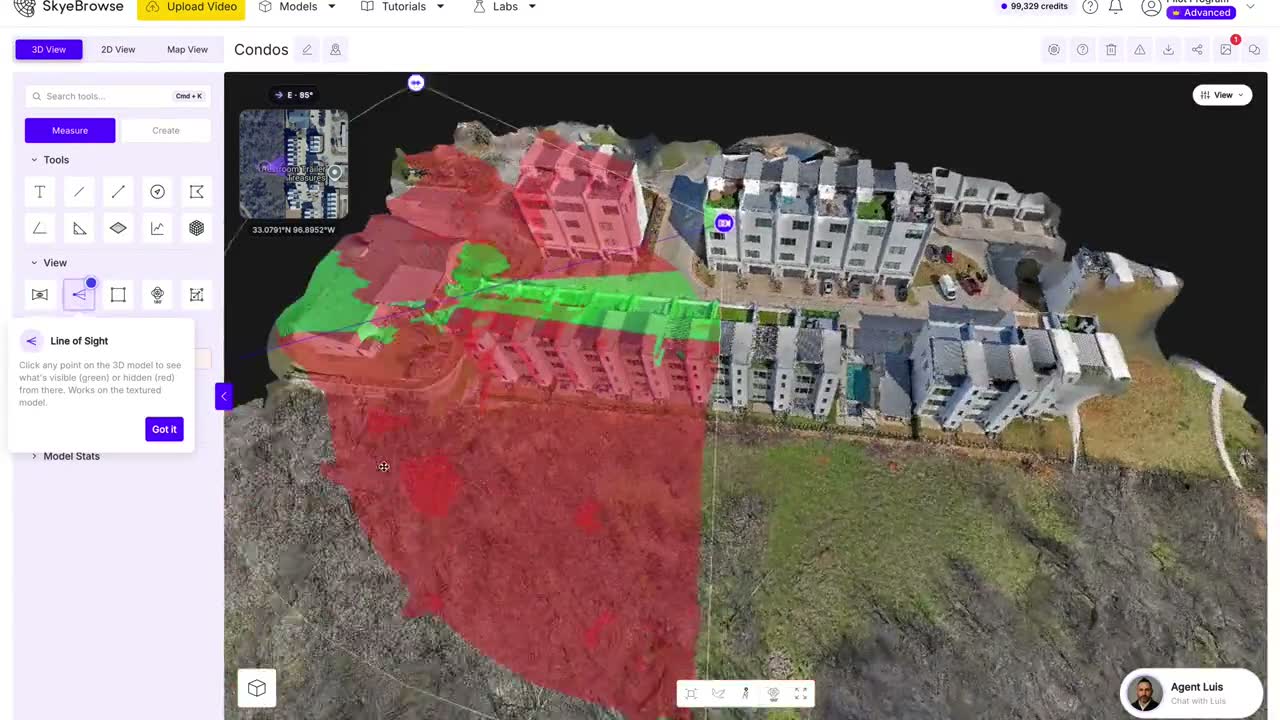The width and height of the screenshot is (1280, 720).
Task: Open the user account menu
Action: [1198, 8]
